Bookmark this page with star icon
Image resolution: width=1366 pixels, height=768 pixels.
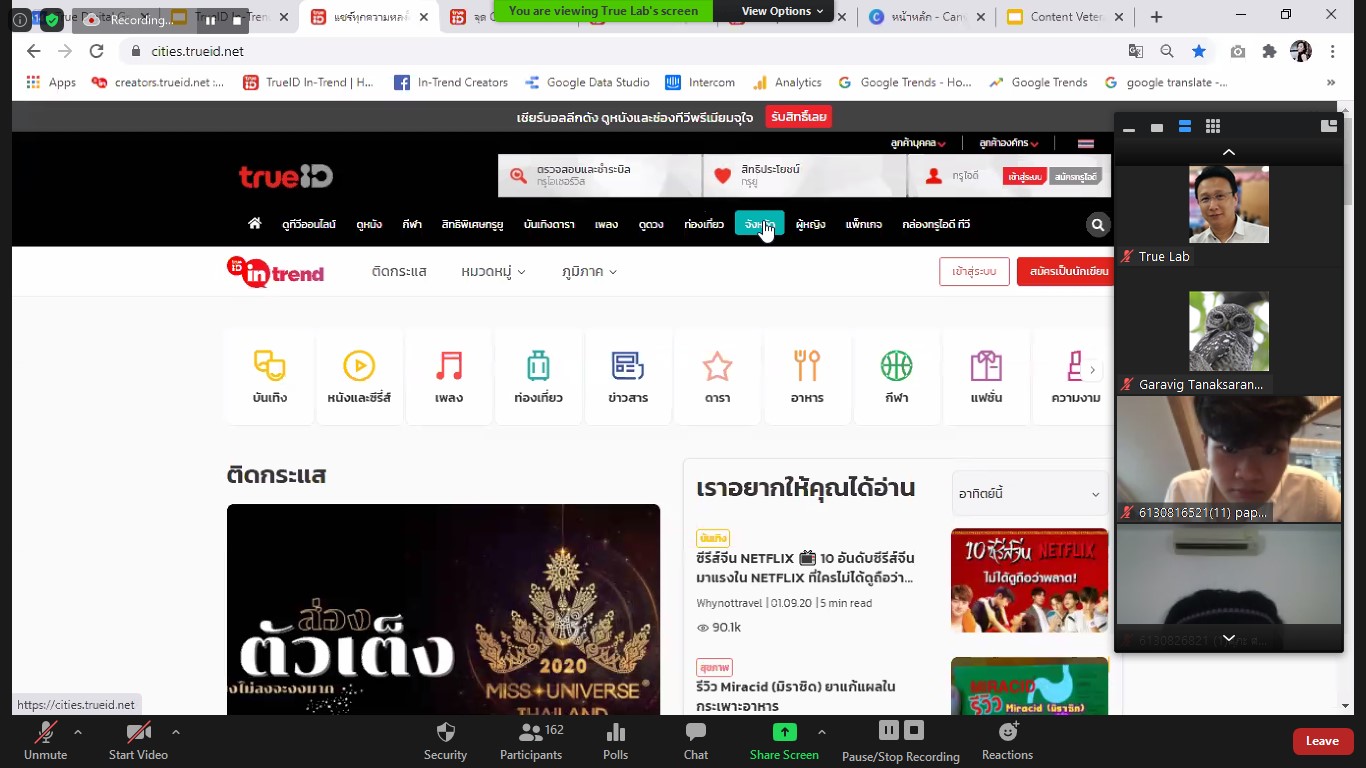(1198, 51)
